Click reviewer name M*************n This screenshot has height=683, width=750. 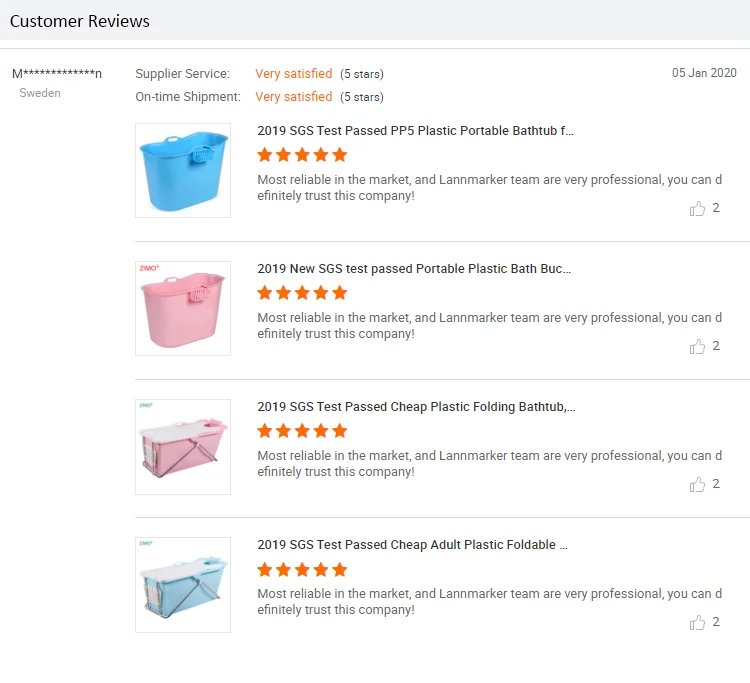(x=57, y=74)
